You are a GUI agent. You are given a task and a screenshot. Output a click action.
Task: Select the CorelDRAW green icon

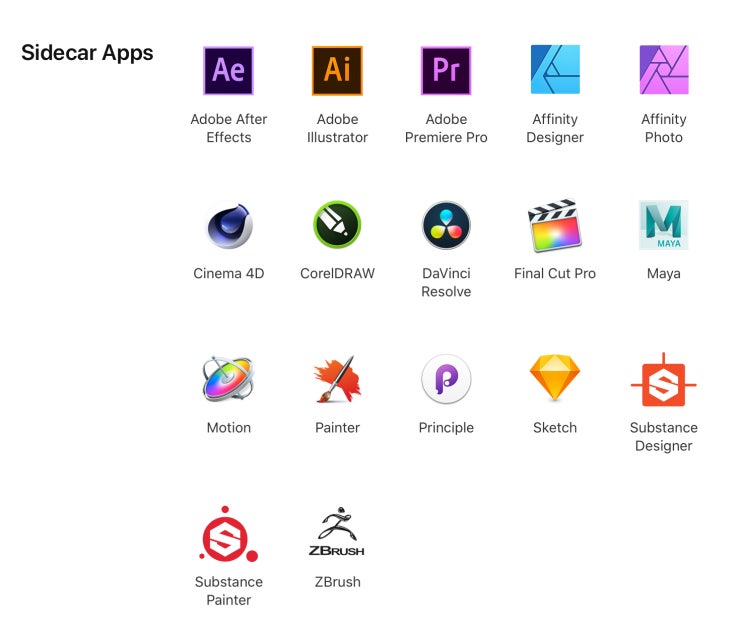337,225
